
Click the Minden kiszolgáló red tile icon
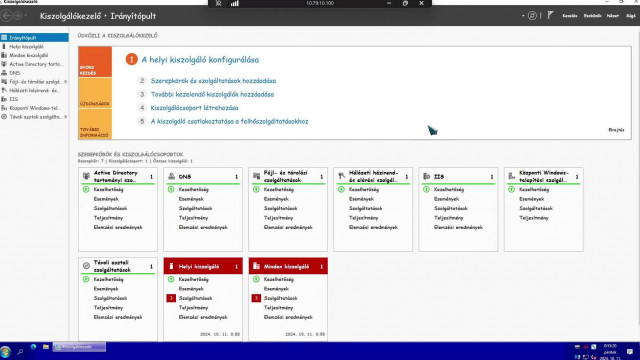pyautogui.click(x=256, y=266)
